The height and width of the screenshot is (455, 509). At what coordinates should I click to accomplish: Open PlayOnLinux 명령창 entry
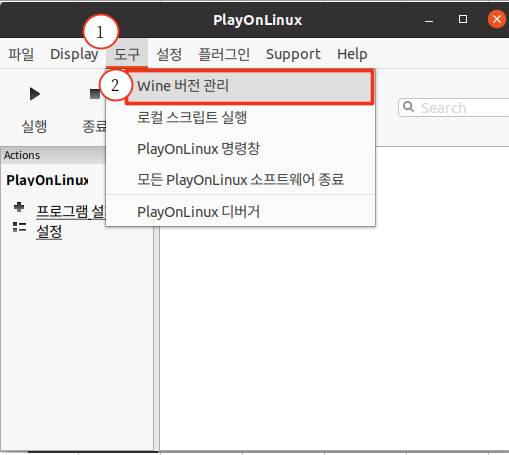(x=241, y=149)
